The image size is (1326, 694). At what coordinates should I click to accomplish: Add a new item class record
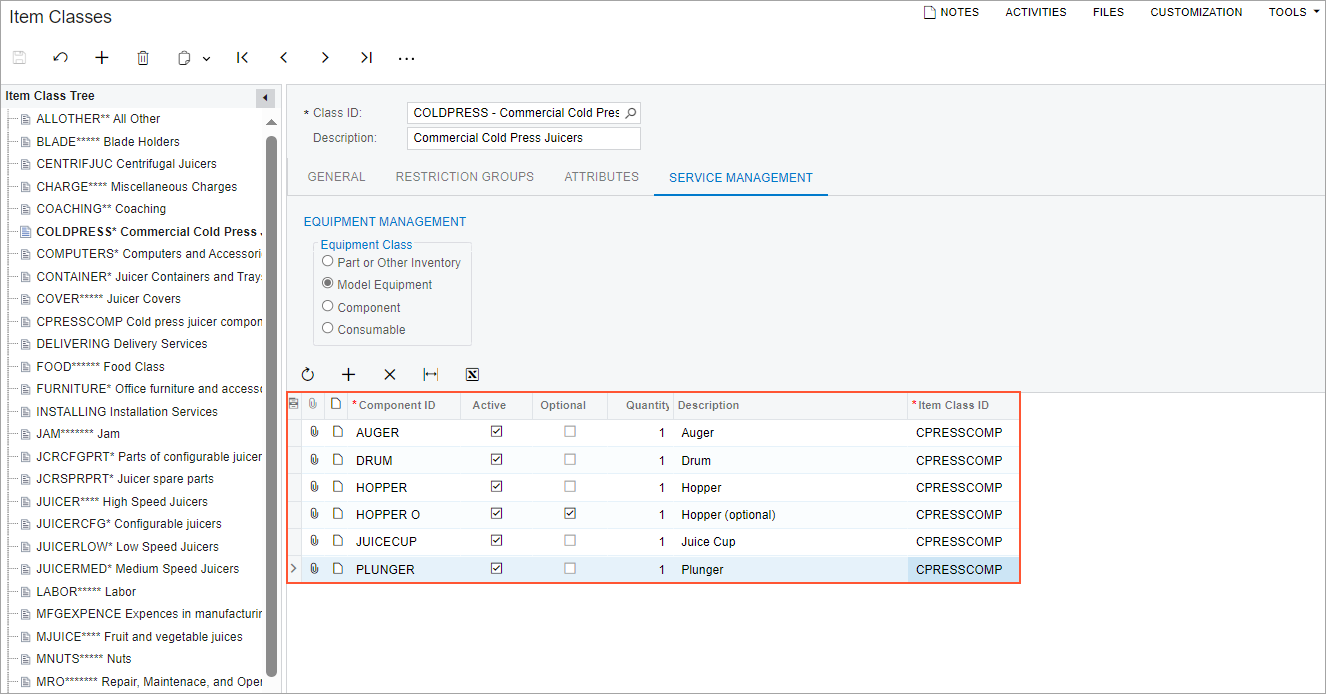coord(102,58)
